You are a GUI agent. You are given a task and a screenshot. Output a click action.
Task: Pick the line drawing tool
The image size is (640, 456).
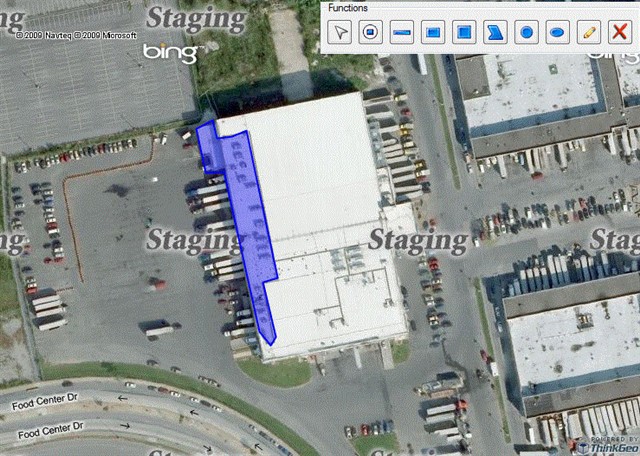(x=402, y=32)
